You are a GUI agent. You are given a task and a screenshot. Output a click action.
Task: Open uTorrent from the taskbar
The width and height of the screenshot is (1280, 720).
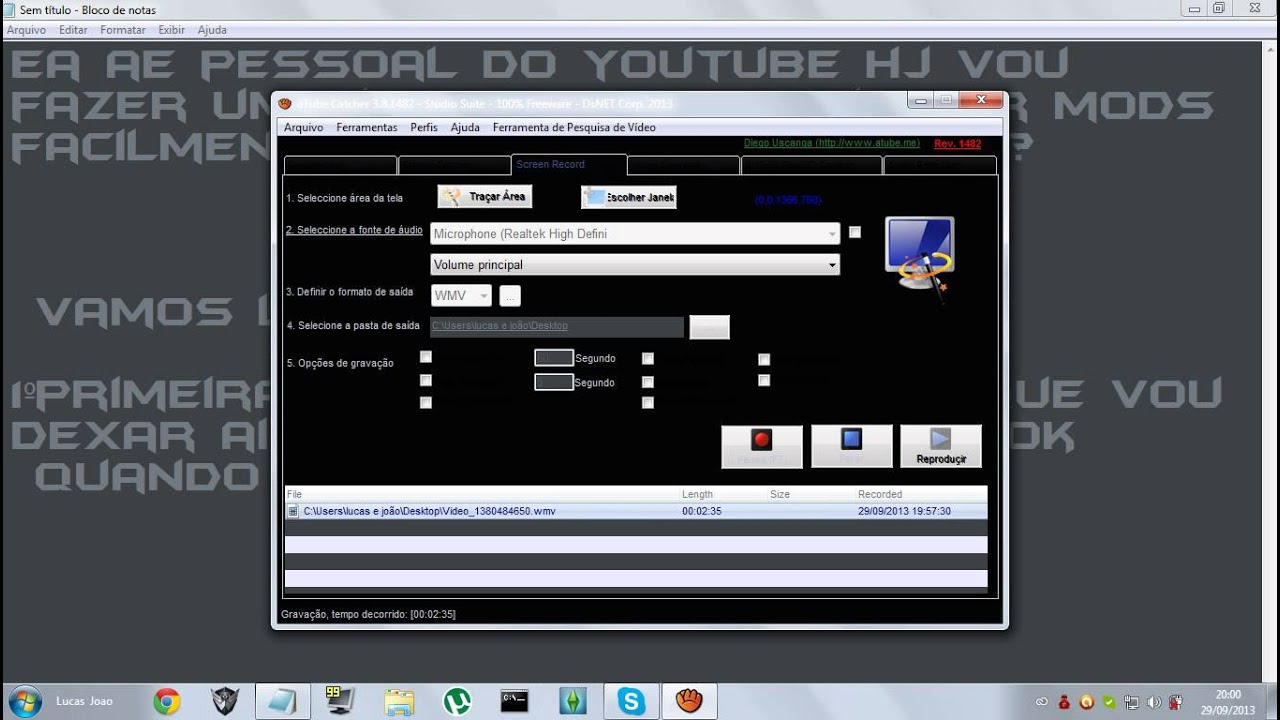point(457,701)
